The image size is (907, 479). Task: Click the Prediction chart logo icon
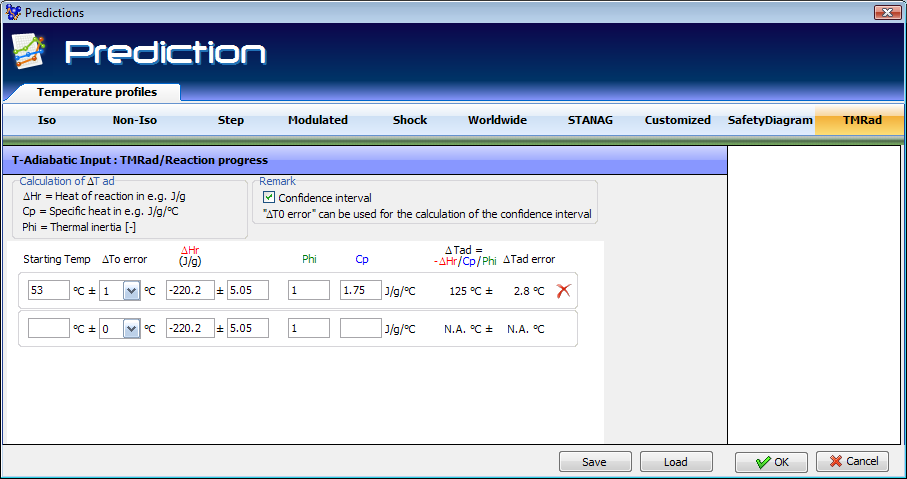(x=28, y=52)
